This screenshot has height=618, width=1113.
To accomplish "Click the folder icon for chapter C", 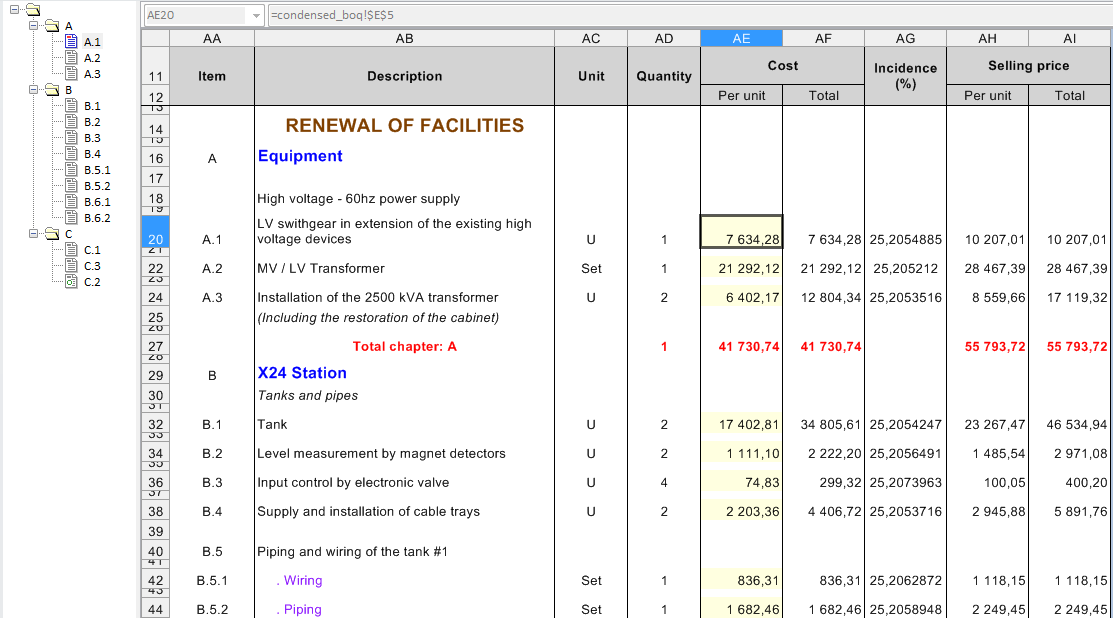I will click(53, 234).
